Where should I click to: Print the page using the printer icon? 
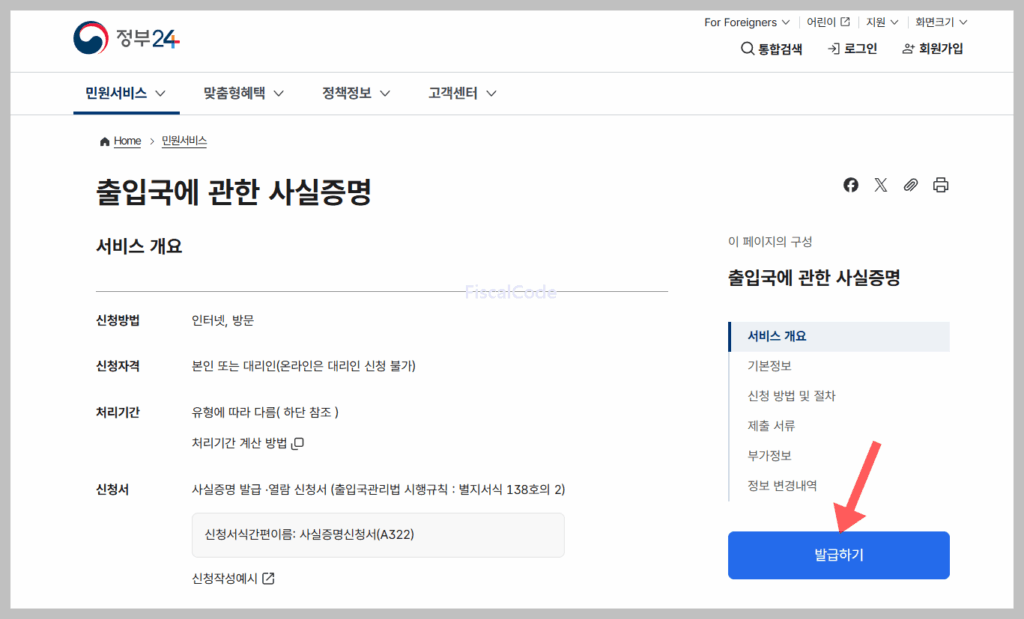pyautogui.click(x=940, y=184)
